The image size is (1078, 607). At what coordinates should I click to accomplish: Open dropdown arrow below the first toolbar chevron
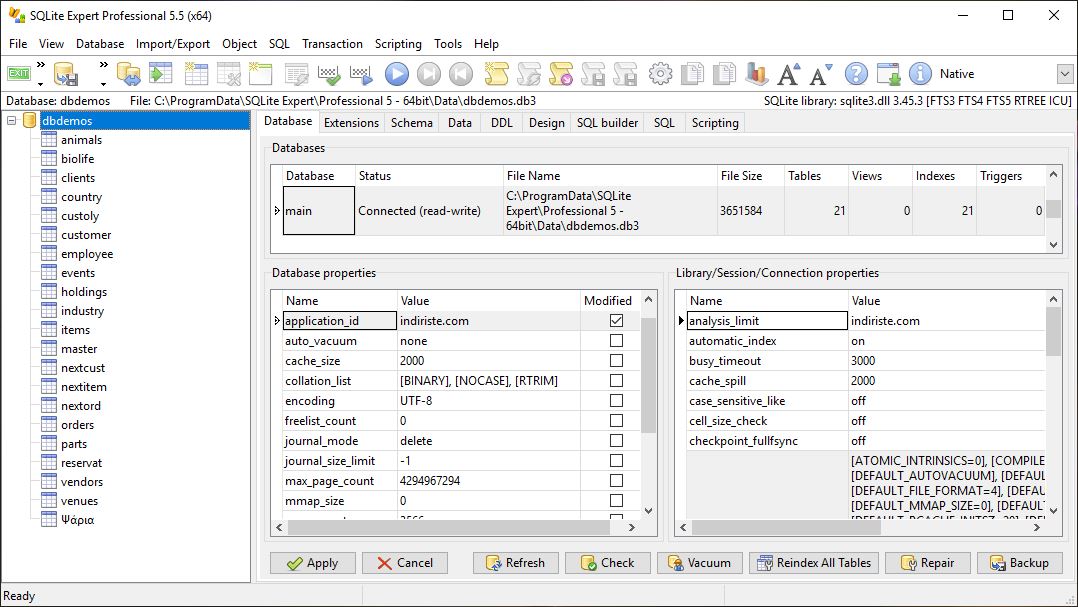pyautogui.click(x=41, y=84)
